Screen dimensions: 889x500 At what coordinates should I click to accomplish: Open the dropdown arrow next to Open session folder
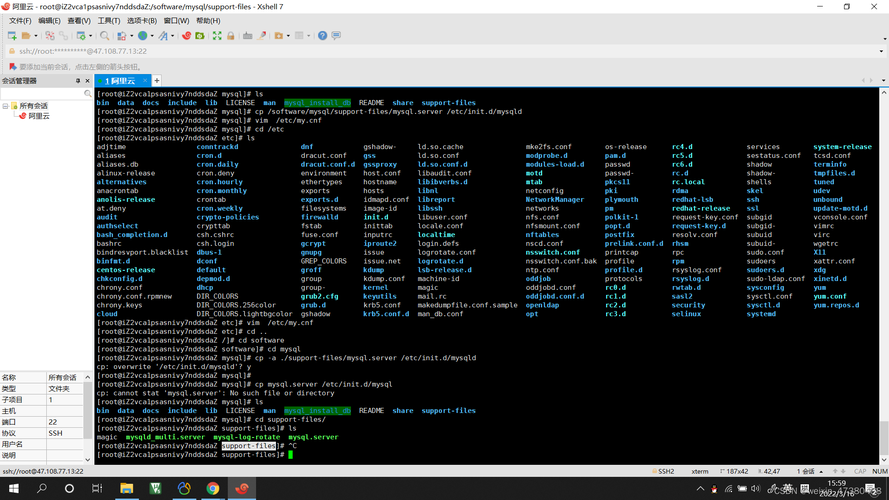coord(36,36)
